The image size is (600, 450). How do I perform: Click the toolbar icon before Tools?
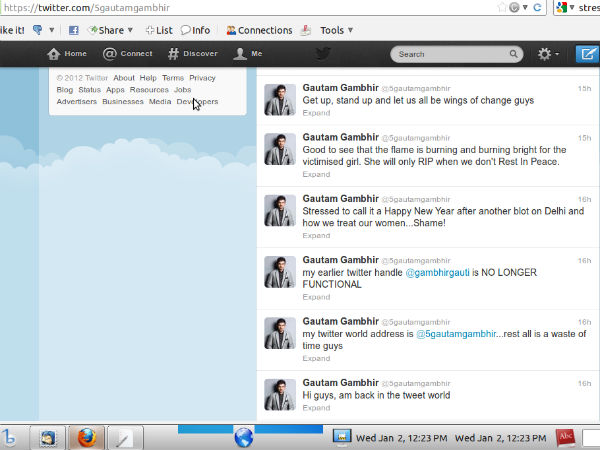[x=305, y=30]
